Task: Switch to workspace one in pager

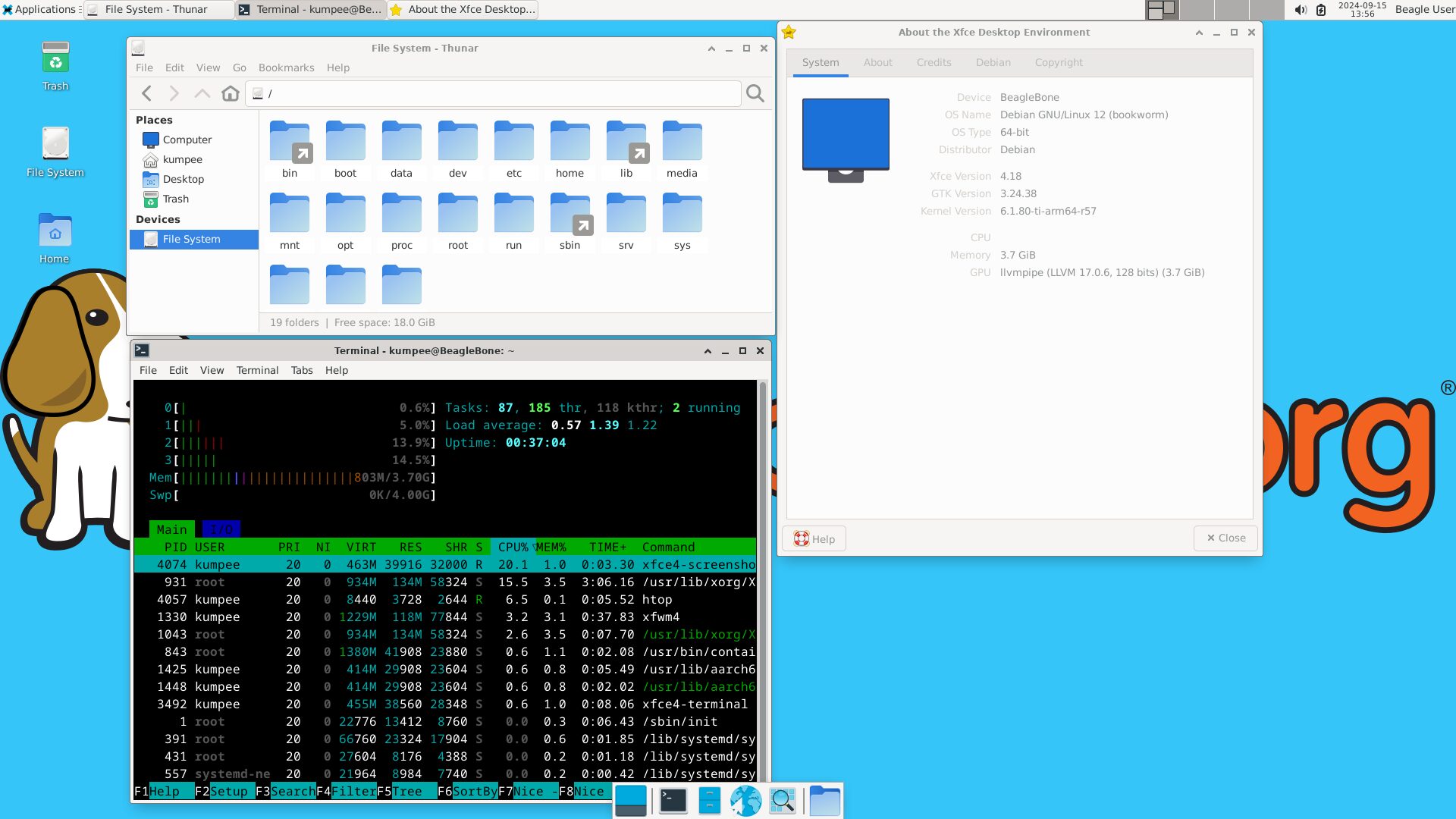Action: click(1162, 9)
